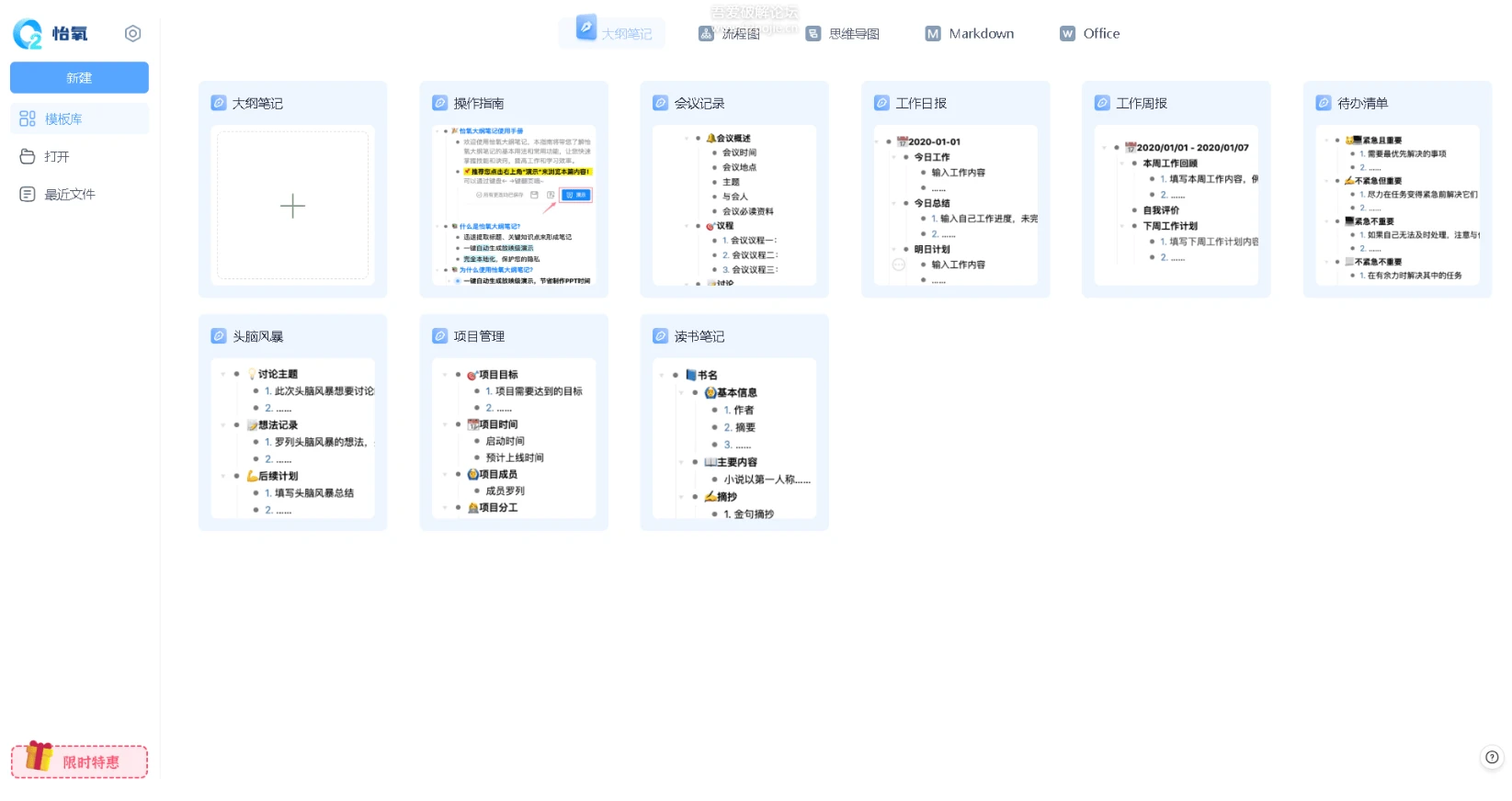Open the 工作周报 template thumbnail
1512x801 pixels.
(1177, 205)
